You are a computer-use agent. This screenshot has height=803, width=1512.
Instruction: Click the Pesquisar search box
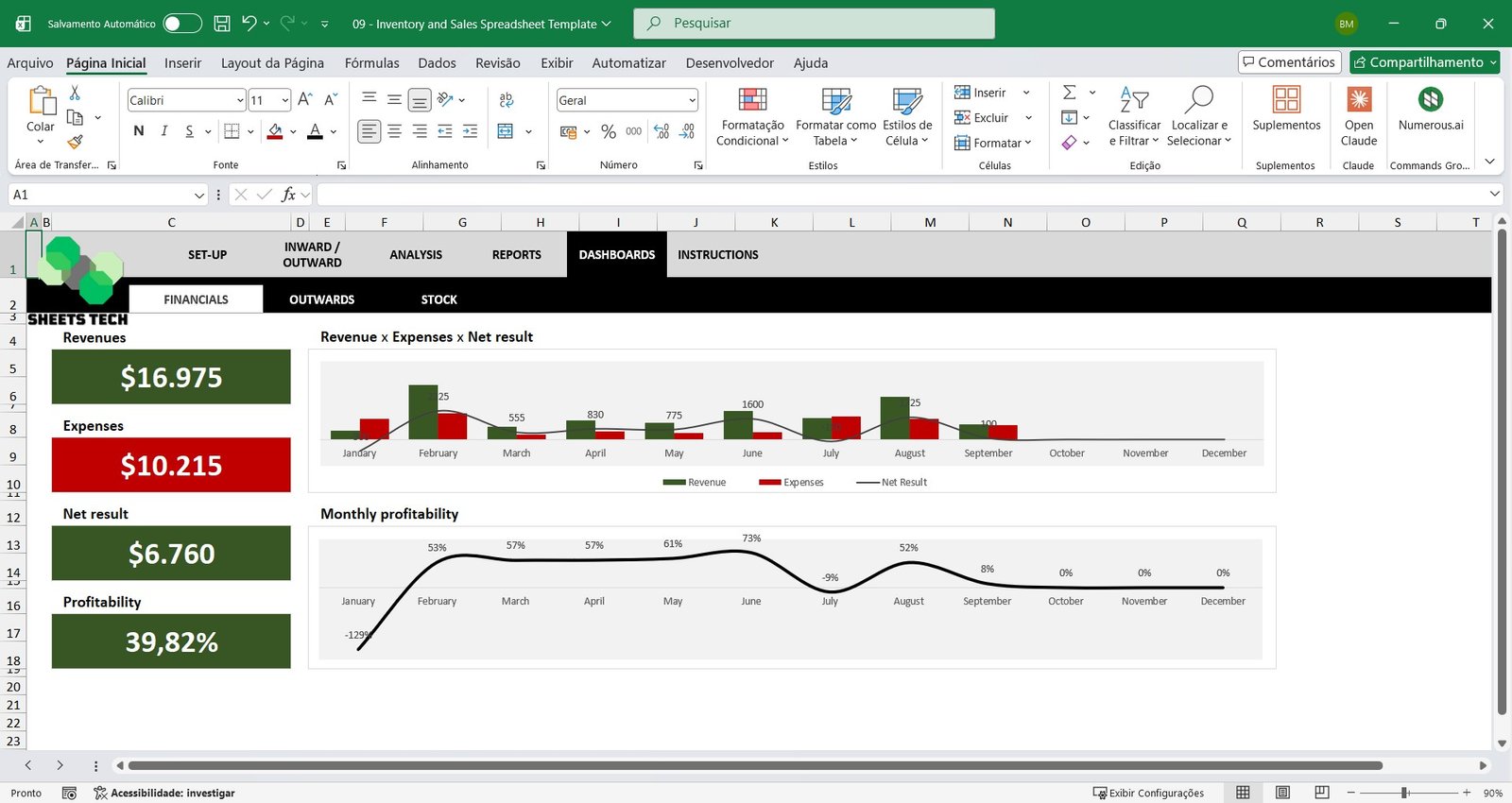tap(814, 24)
